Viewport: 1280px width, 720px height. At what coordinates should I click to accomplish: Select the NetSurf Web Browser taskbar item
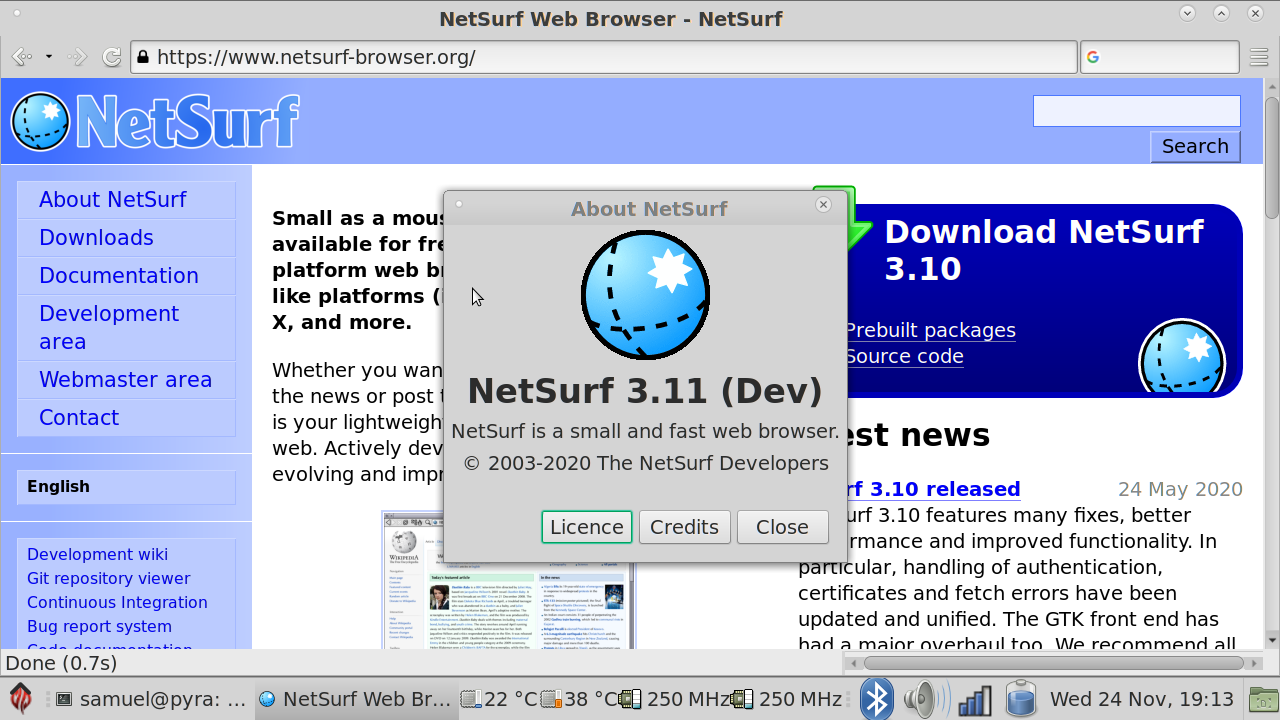355,699
